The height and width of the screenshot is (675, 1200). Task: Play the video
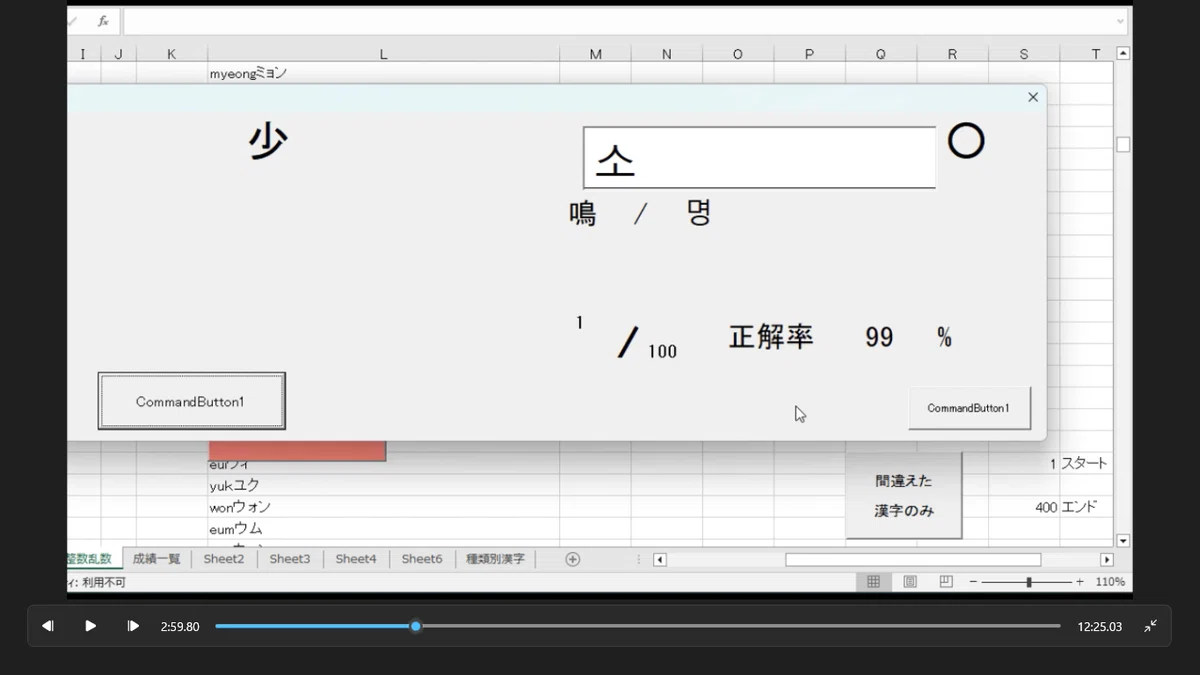click(x=90, y=626)
